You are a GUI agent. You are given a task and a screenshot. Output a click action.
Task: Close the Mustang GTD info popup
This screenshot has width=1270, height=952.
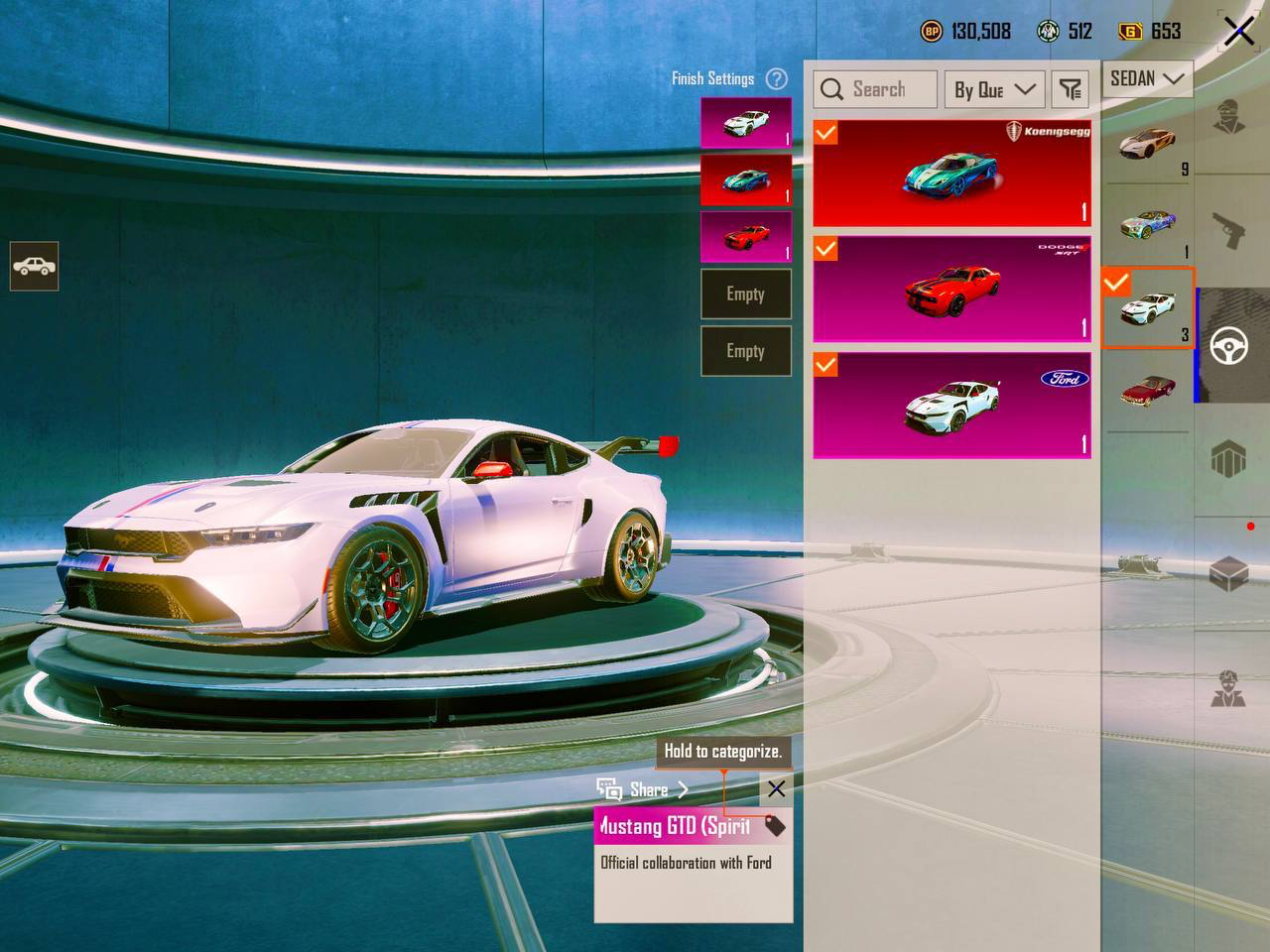tap(776, 789)
